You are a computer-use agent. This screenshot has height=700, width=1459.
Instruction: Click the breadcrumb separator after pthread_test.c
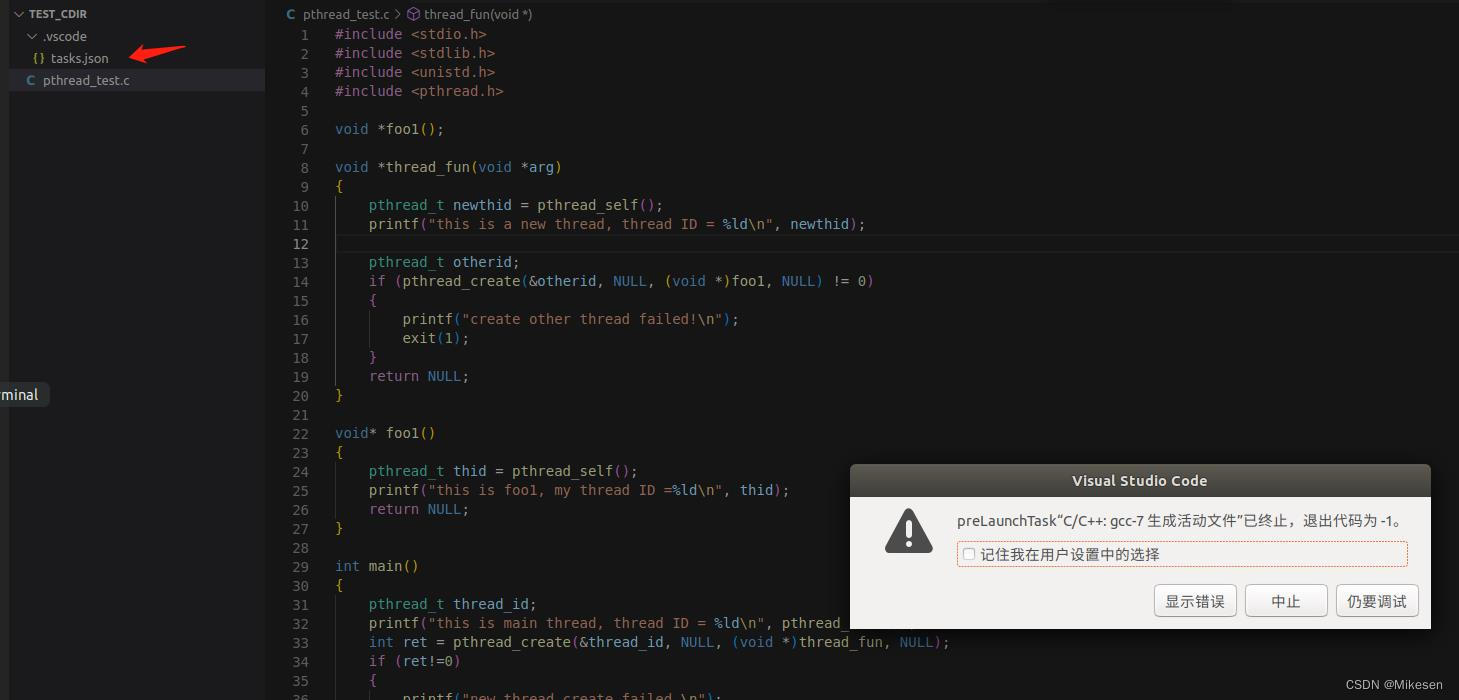[x=400, y=14]
